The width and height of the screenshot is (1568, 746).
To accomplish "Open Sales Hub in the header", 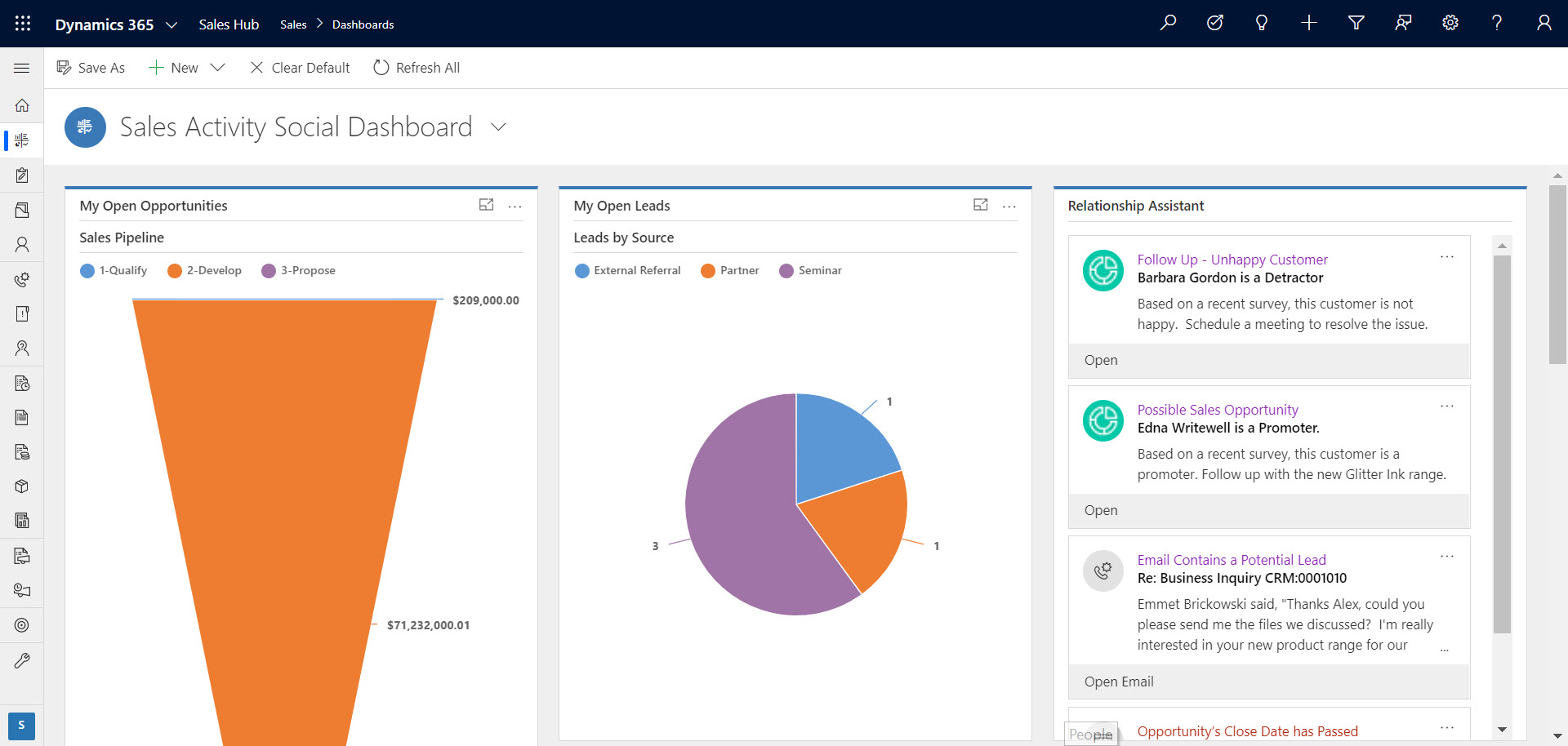I will 229,24.
